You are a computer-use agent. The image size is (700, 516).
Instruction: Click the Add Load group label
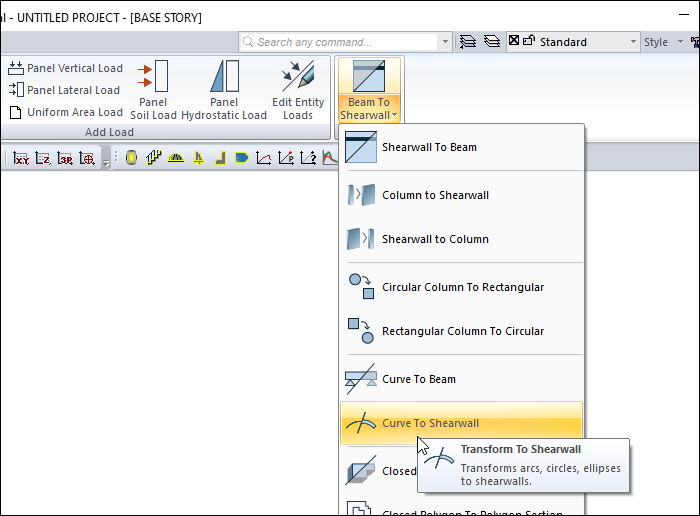point(109,132)
